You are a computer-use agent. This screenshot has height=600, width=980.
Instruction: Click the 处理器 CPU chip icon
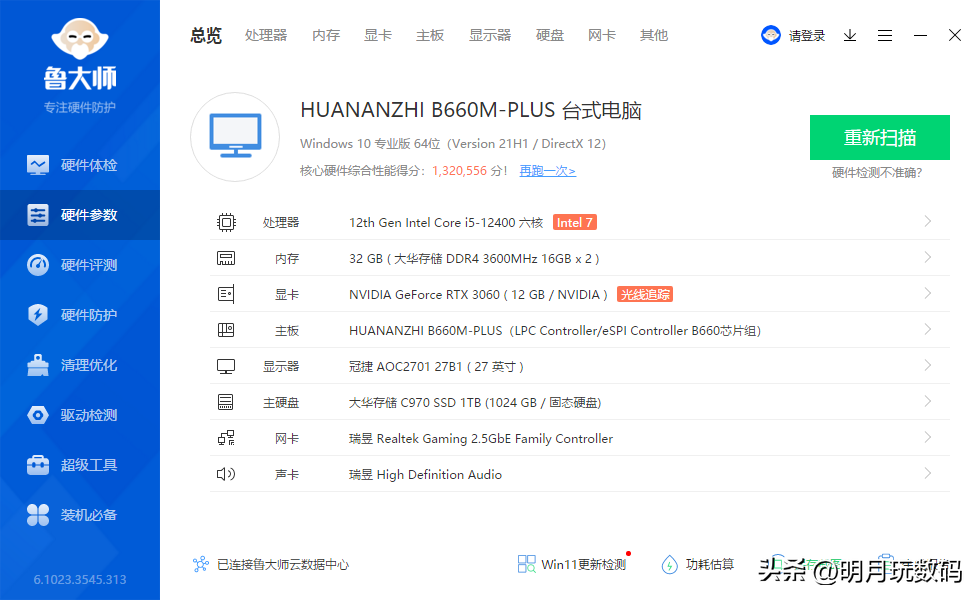pos(226,222)
